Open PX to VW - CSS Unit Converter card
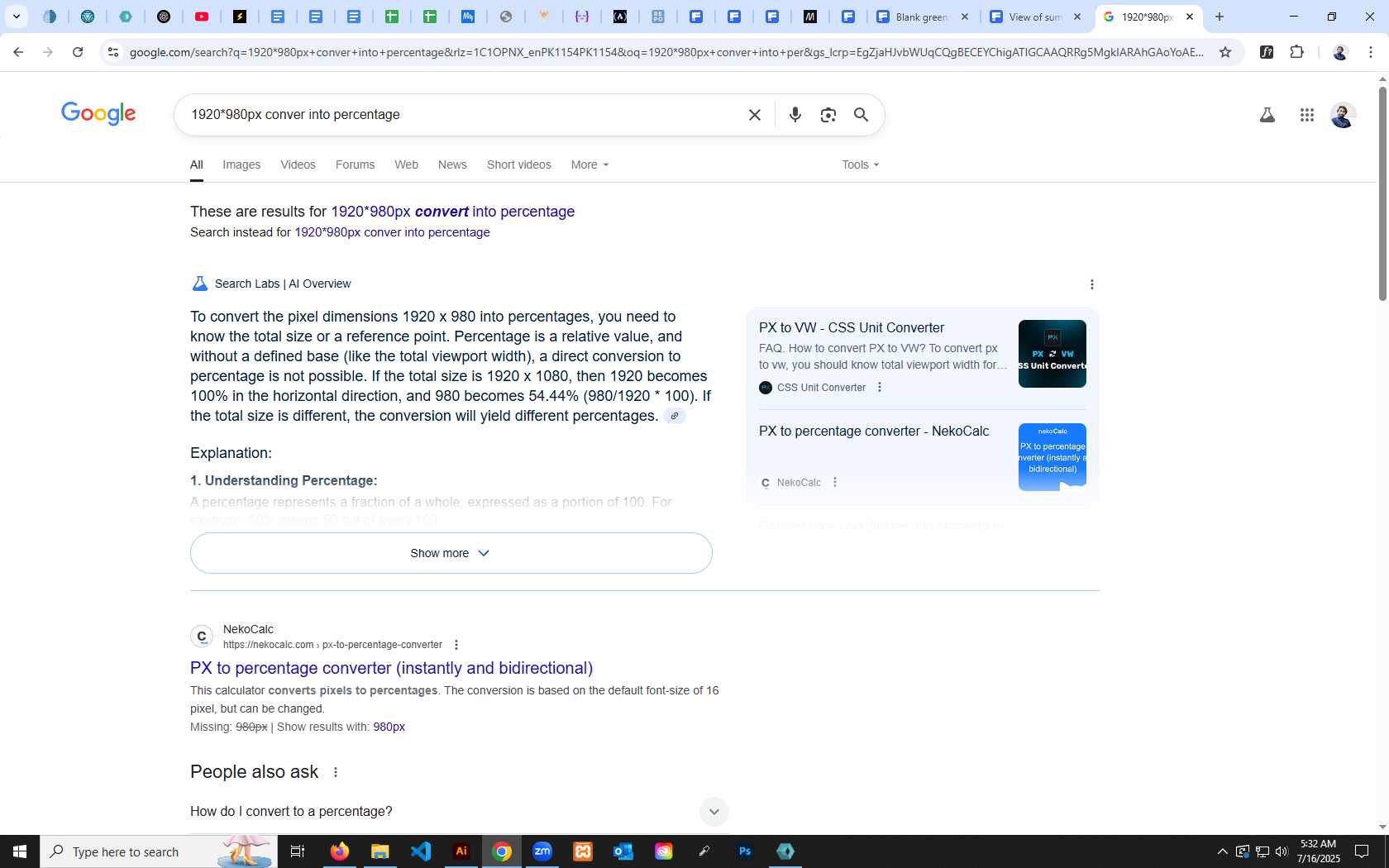Image resolution: width=1389 pixels, height=868 pixels. [x=852, y=328]
